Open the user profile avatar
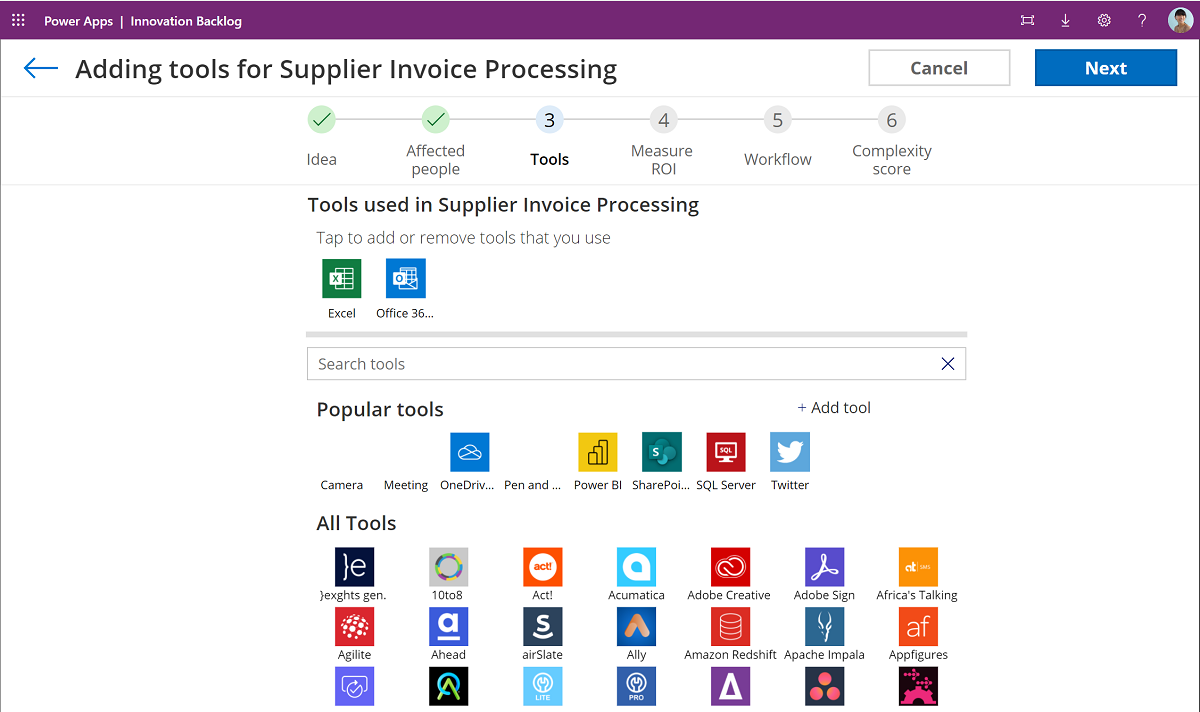Viewport: 1200px width, 712px height. pos(1180,20)
